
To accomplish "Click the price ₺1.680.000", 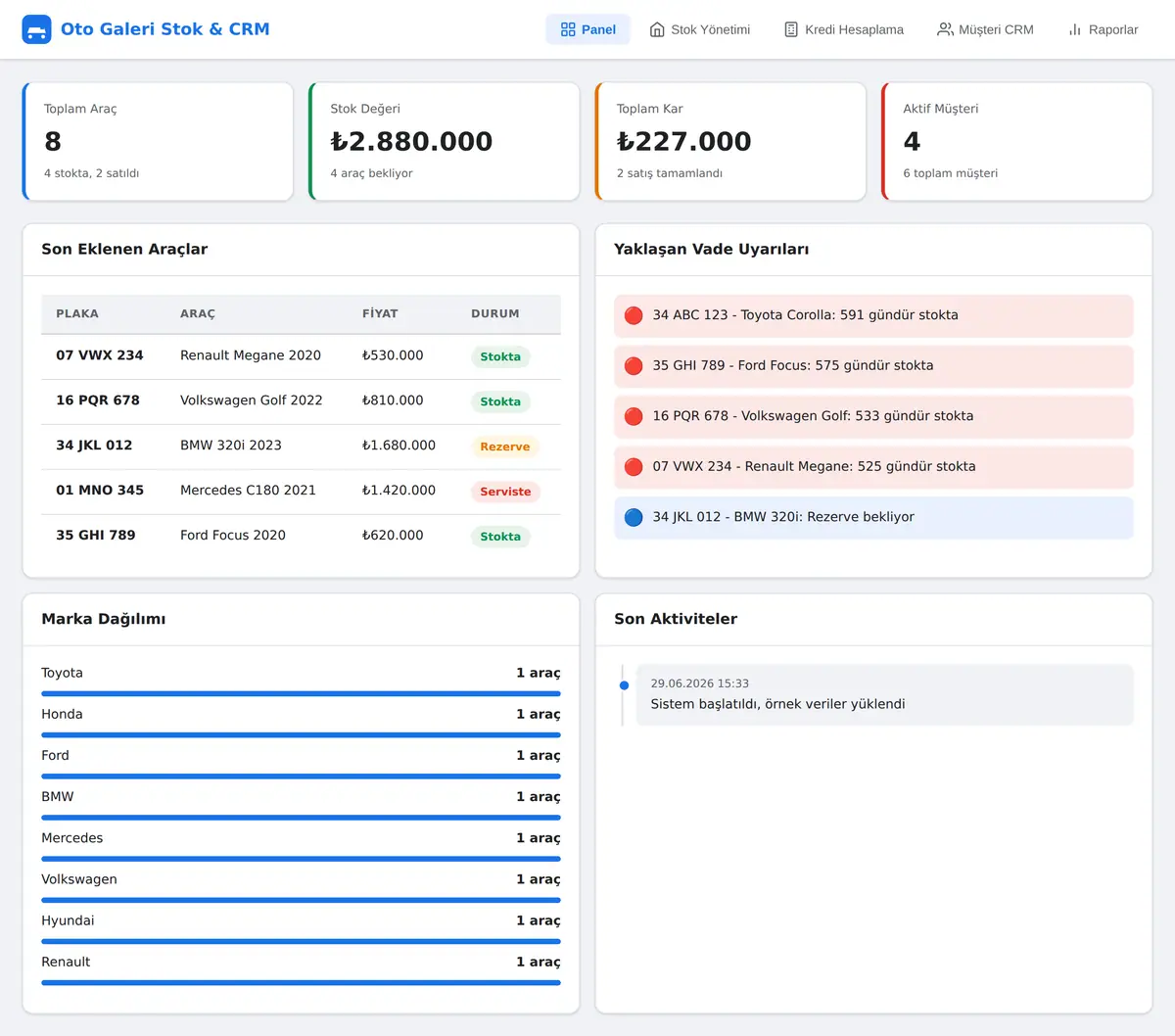I will pos(399,446).
